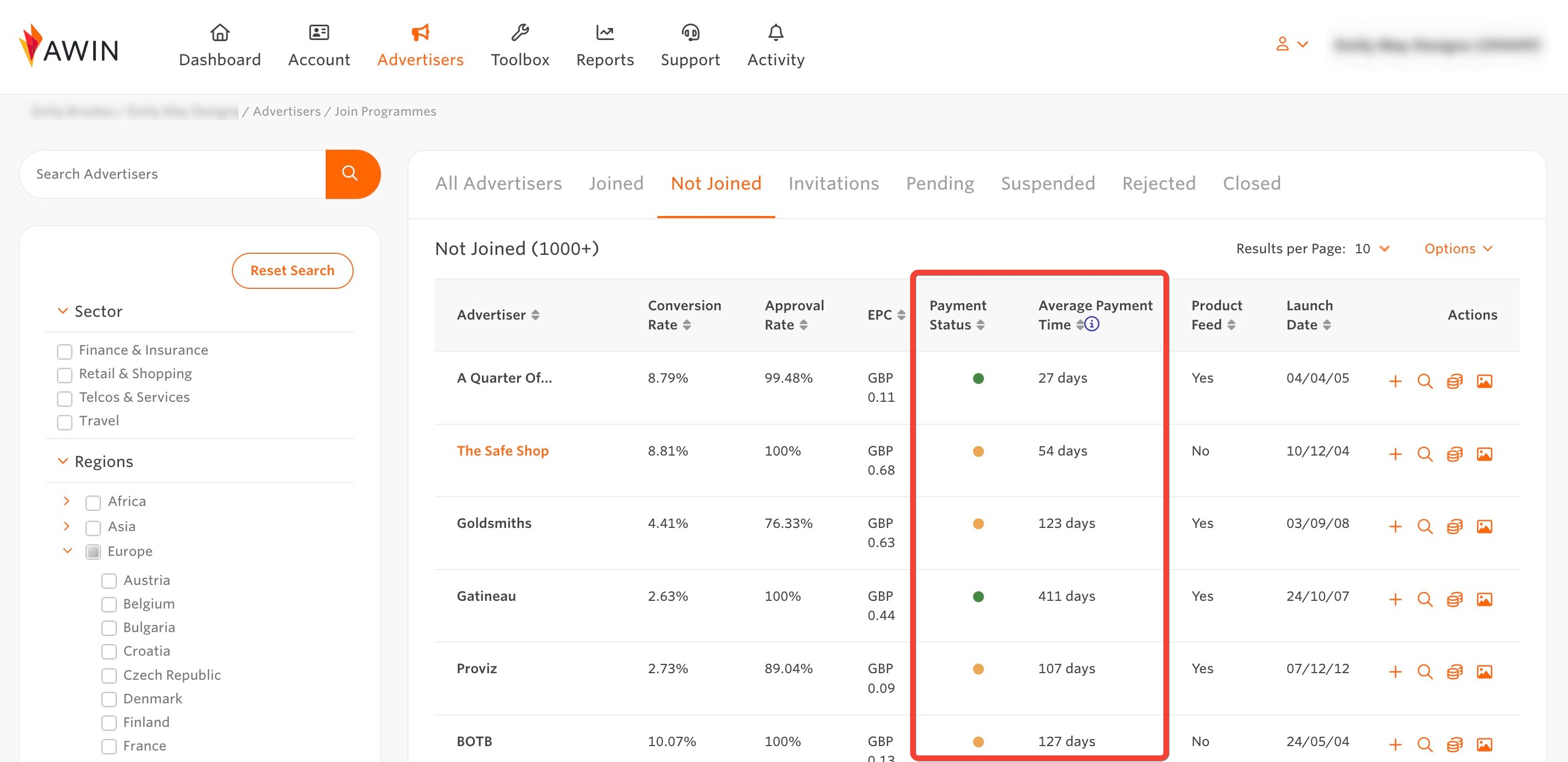Image resolution: width=1568 pixels, height=762 pixels.
Task: Collapse the Sector filter section
Action: pos(63,311)
